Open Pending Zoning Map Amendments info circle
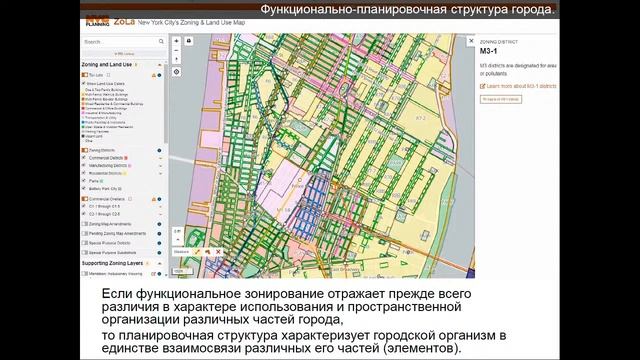640x360 pixels. (x=159, y=234)
